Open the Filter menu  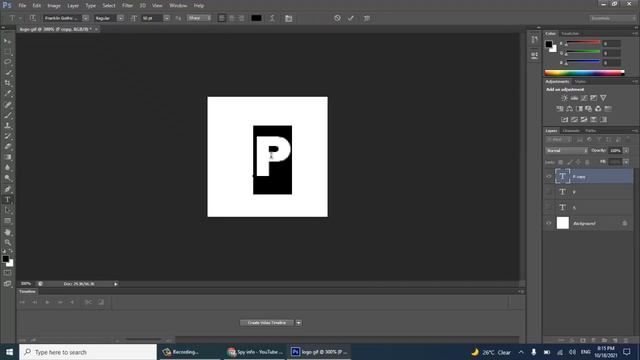pos(127,6)
